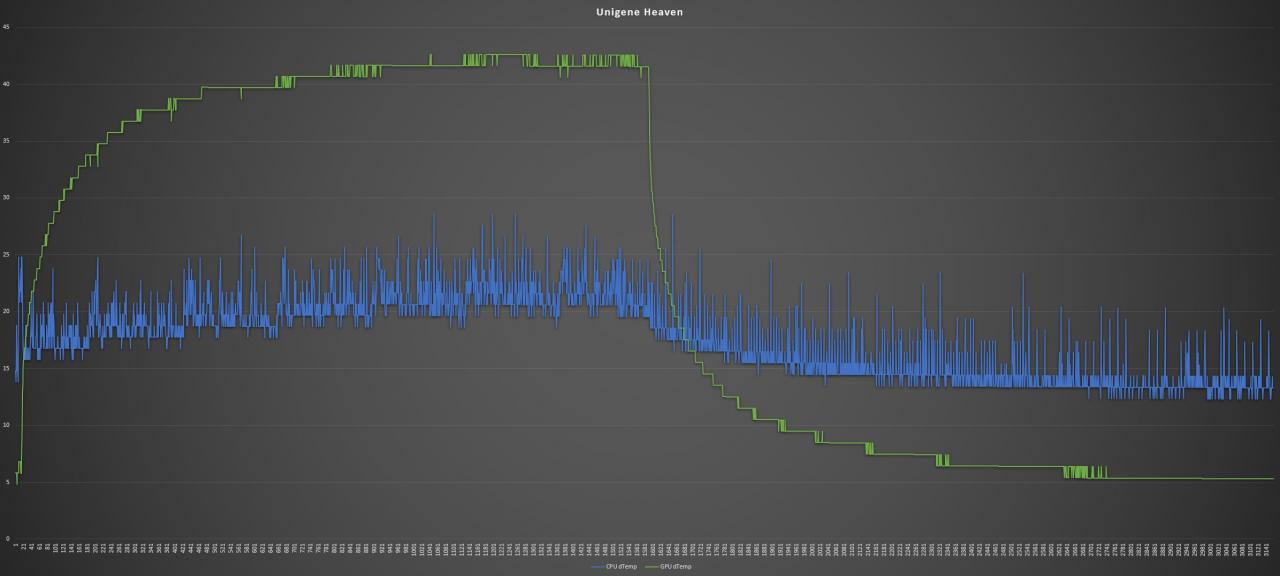The height and width of the screenshot is (576, 1280).
Task: Select the 25 tick label on the y-axis
Action: (7, 255)
